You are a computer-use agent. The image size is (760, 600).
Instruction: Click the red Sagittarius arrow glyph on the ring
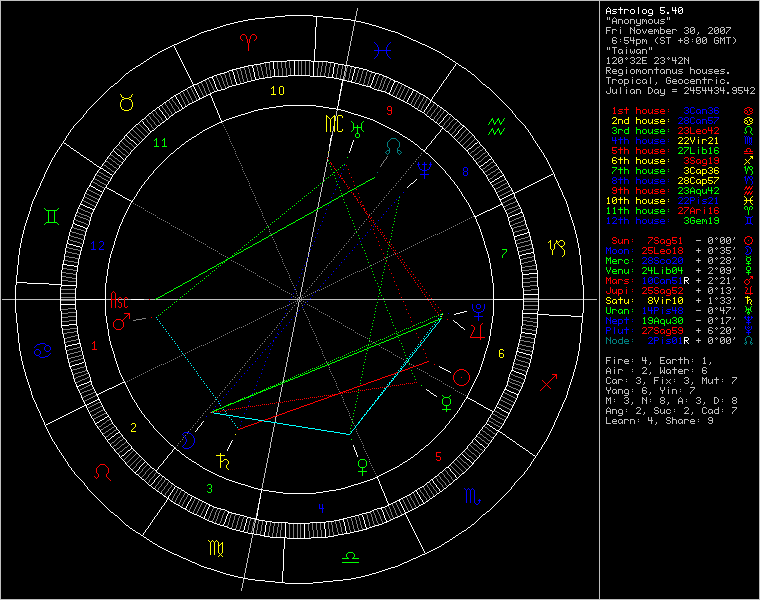coord(549,382)
